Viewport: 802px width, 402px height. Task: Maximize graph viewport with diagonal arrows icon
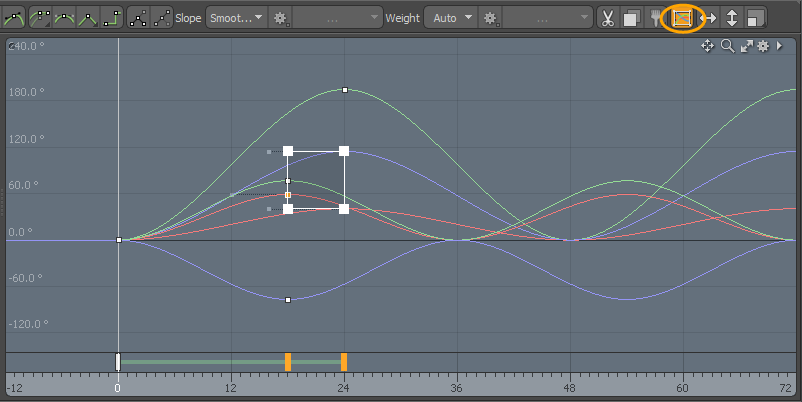click(x=746, y=46)
